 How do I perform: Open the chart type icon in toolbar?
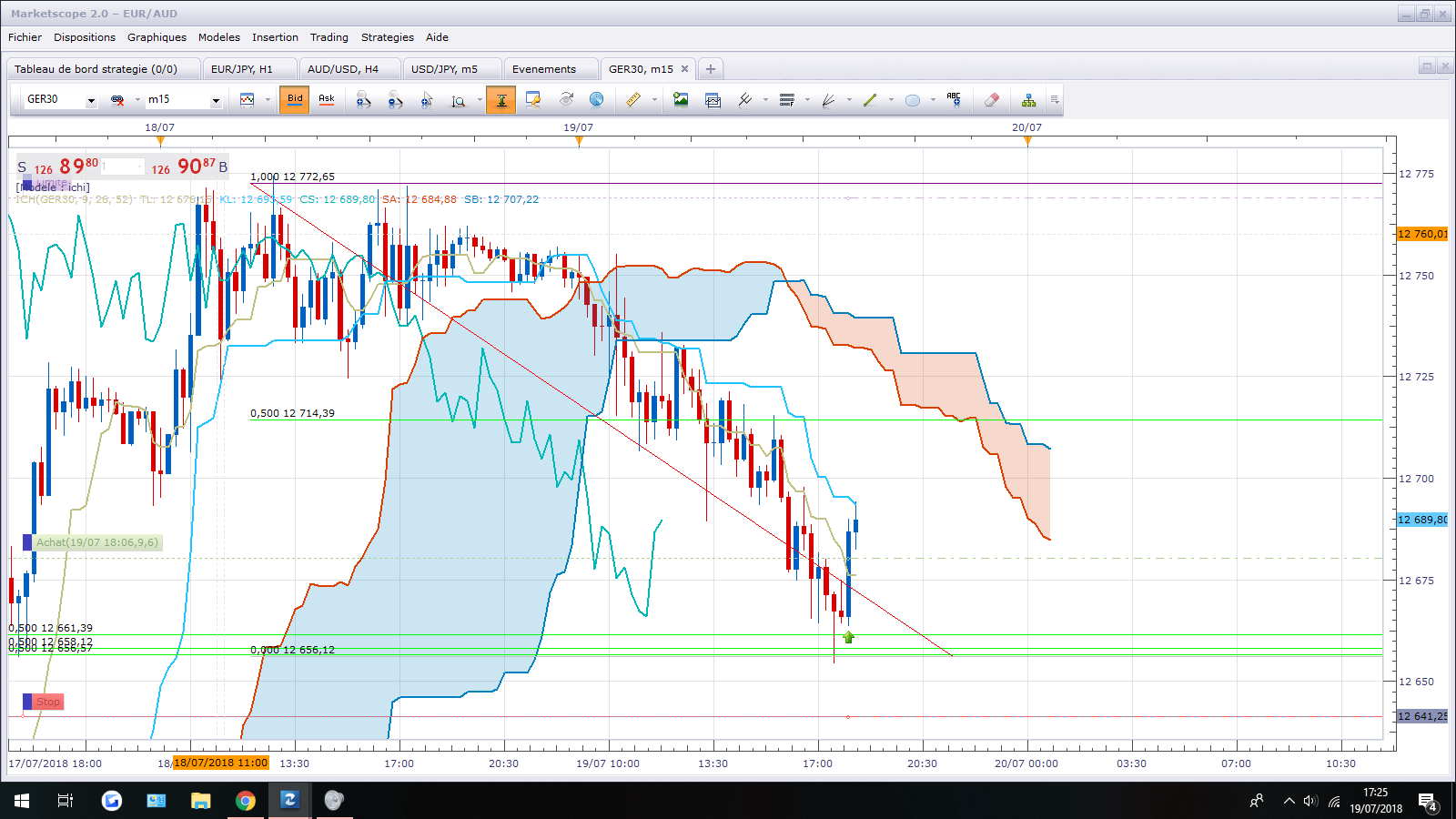point(247,100)
